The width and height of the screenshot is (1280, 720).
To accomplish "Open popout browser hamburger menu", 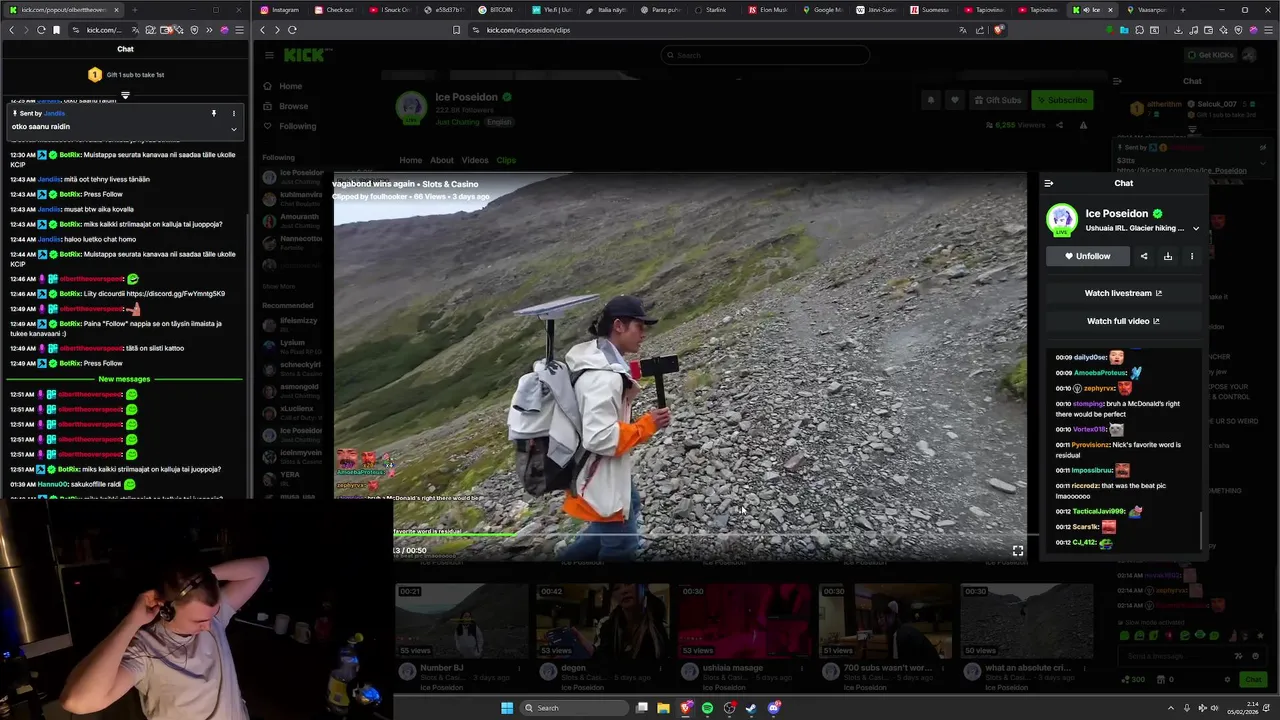I will point(239,30).
